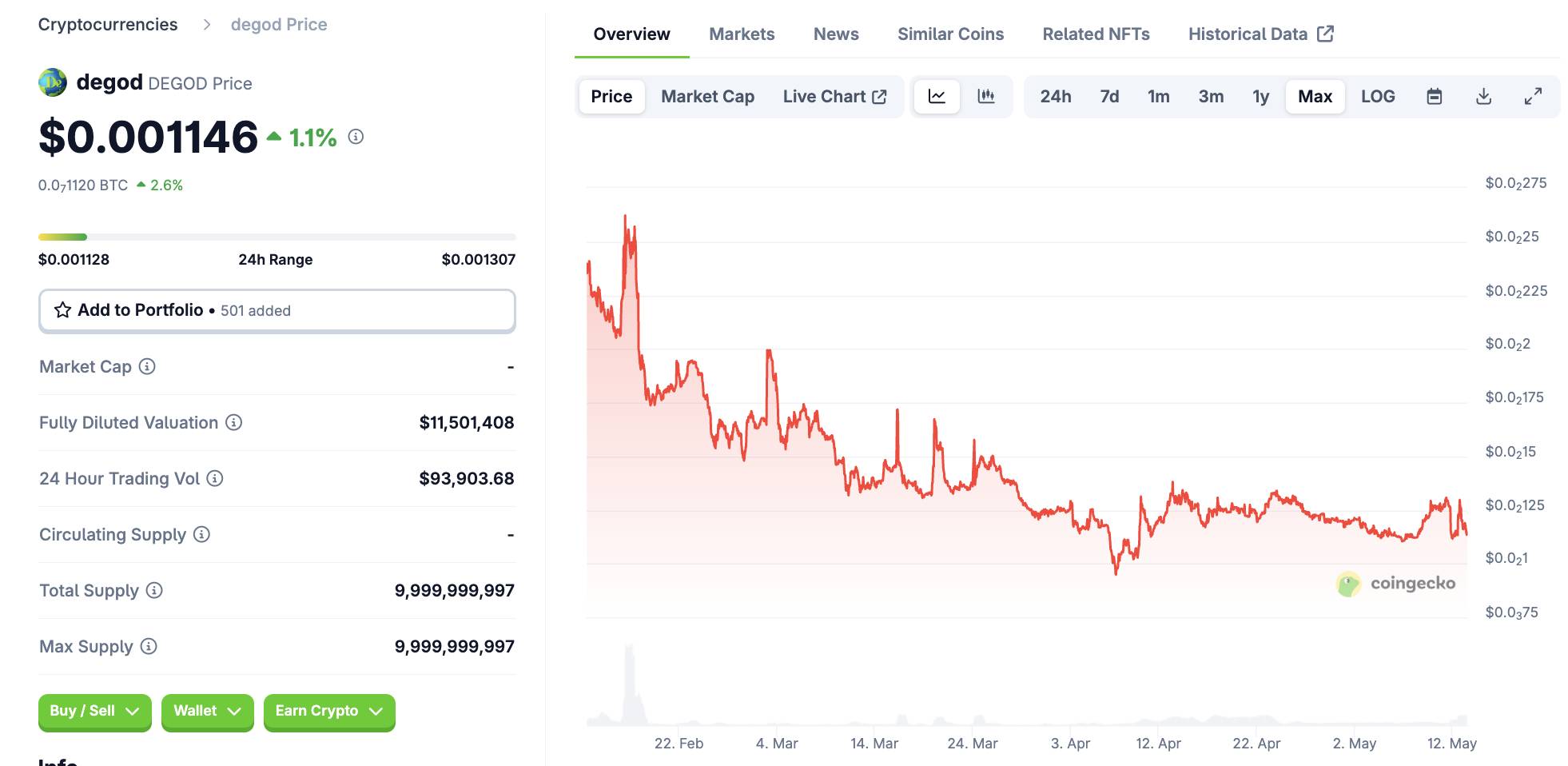The height and width of the screenshot is (766, 1568).
Task: Click the degod coin logo icon
Action: pyautogui.click(x=53, y=82)
